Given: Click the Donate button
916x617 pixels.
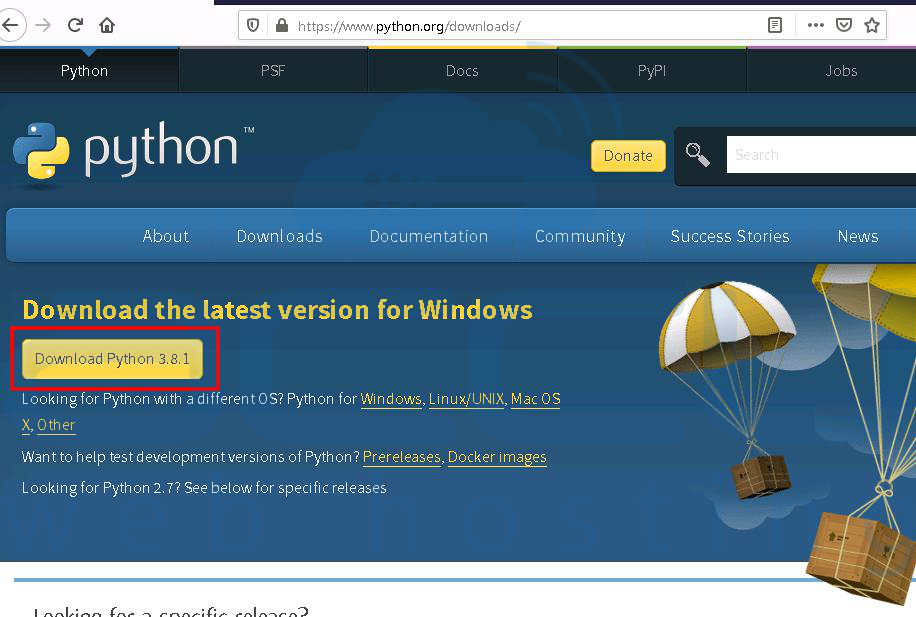Looking at the screenshot, I should (x=627, y=156).
